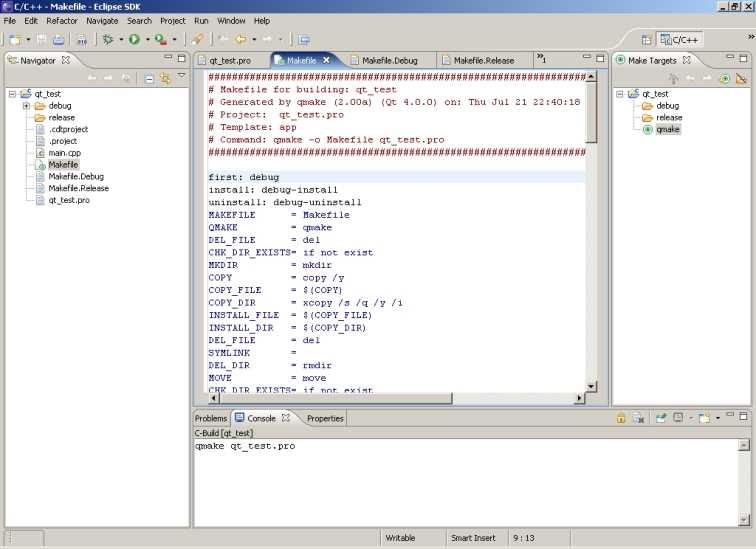Click Open Console icon
This screenshot has height=549, width=756.
704,418
